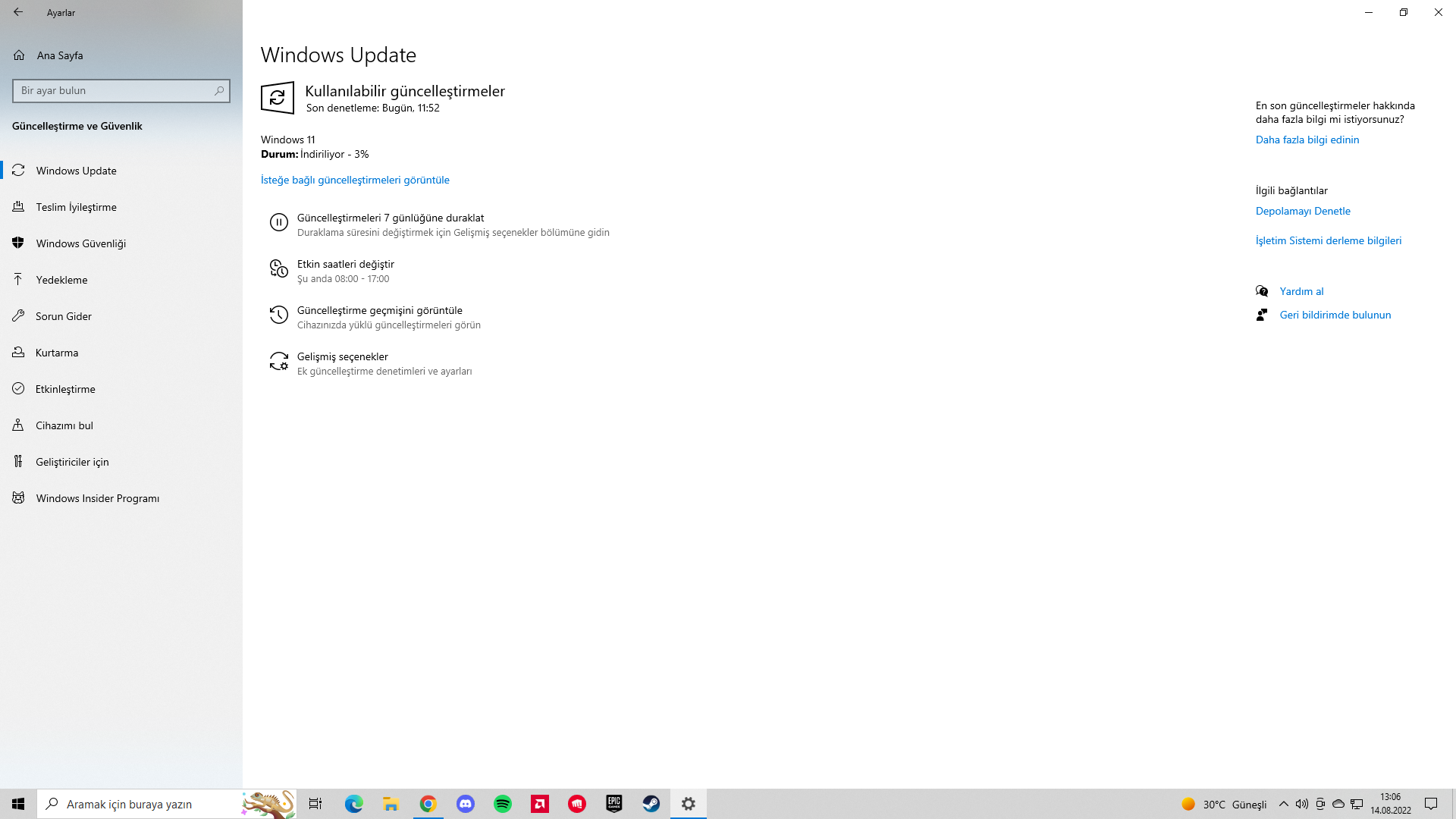The width and height of the screenshot is (1456, 819).
Task: Select Teslim İyileştirme in sidebar
Action: [76, 207]
